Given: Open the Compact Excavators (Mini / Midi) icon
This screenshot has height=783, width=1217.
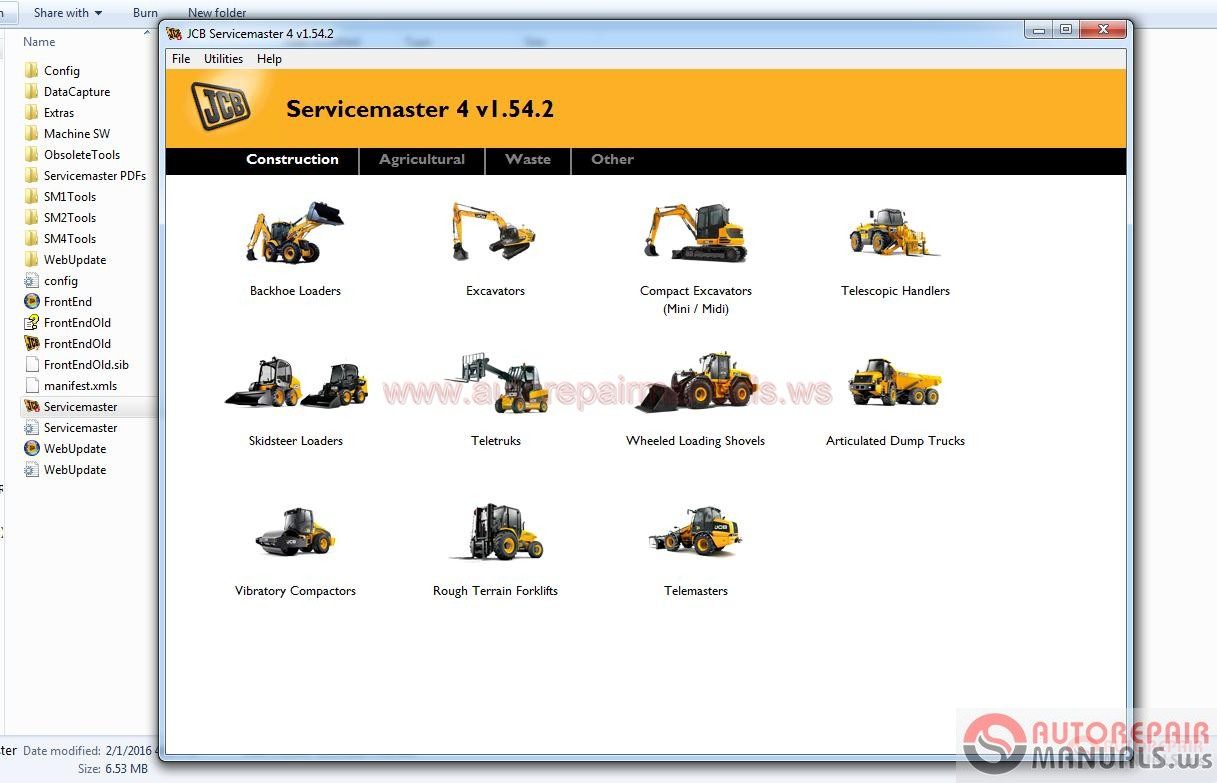Looking at the screenshot, I should 695,232.
